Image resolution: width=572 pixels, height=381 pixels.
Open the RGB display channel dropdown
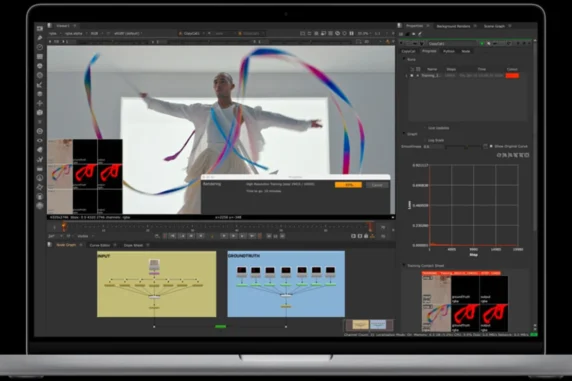96,33
